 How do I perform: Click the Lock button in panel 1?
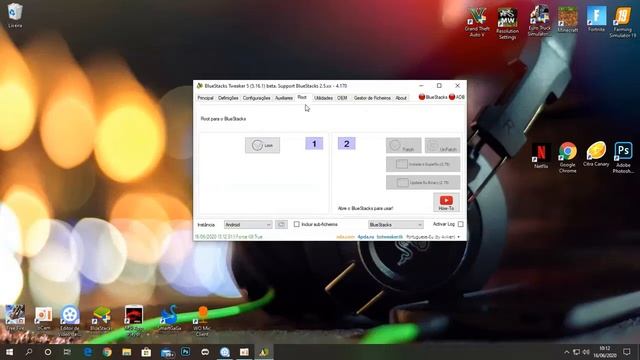262,145
